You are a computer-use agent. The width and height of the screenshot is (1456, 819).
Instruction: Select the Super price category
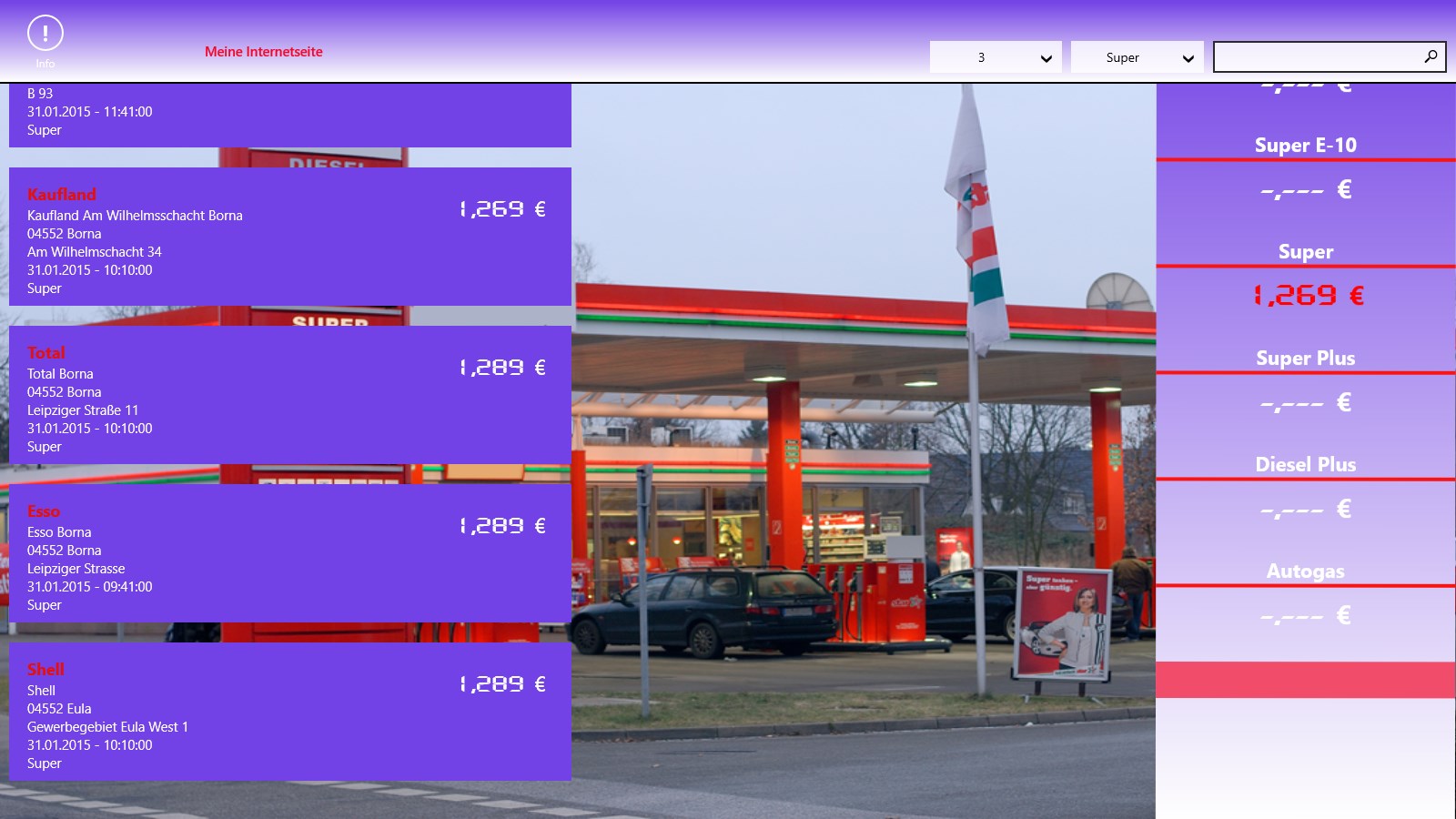point(1305,252)
